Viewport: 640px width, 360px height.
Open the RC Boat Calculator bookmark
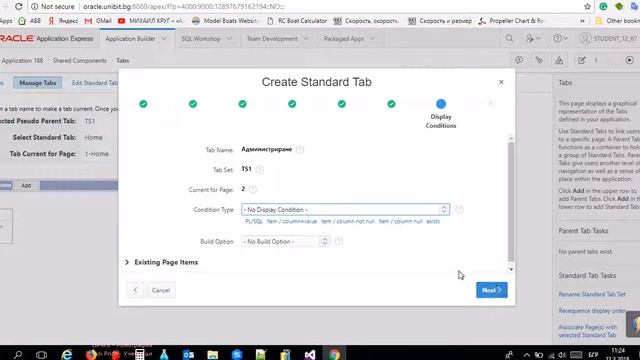click(297, 21)
